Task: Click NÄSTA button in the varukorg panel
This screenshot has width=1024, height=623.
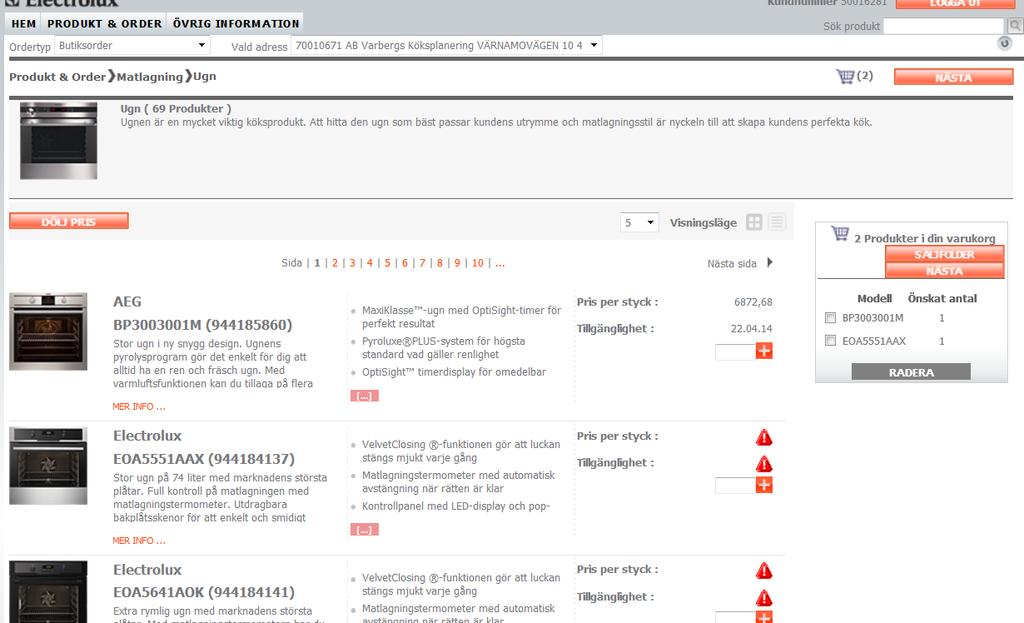Action: [944, 270]
